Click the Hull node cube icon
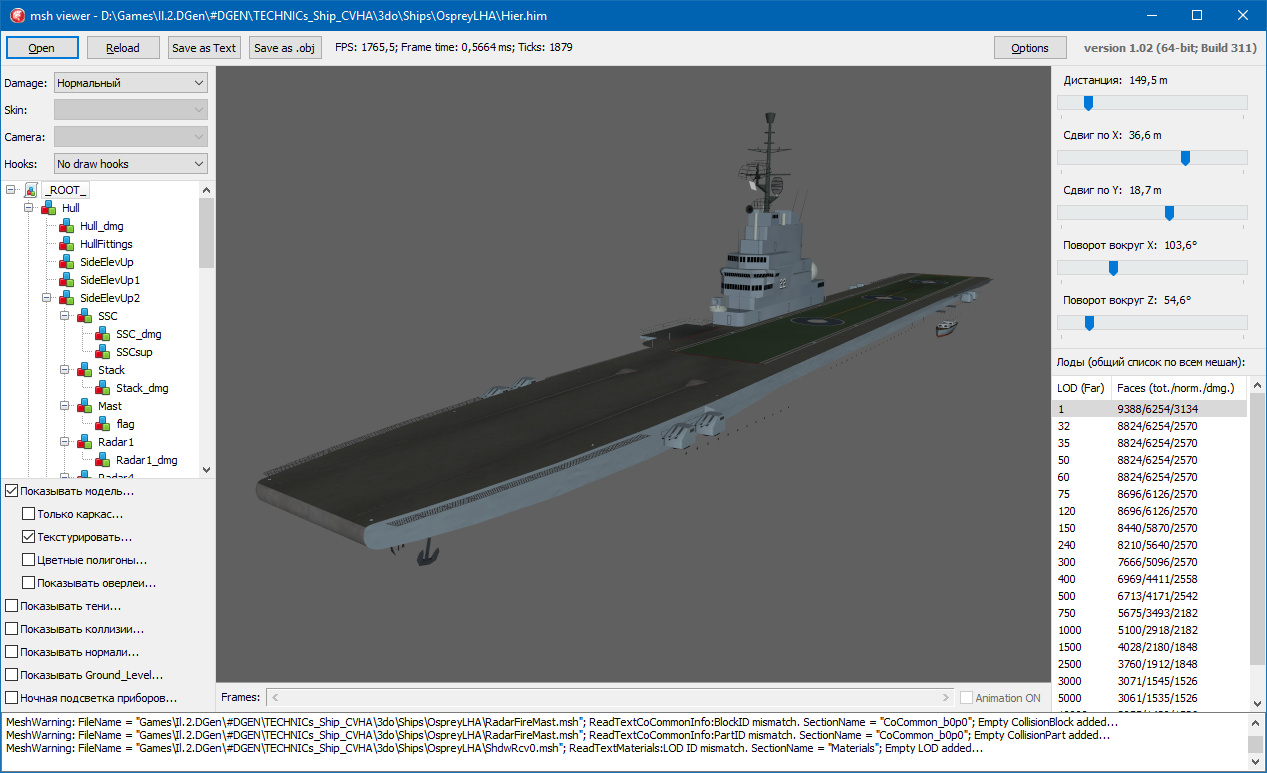1267x773 pixels. (x=49, y=208)
